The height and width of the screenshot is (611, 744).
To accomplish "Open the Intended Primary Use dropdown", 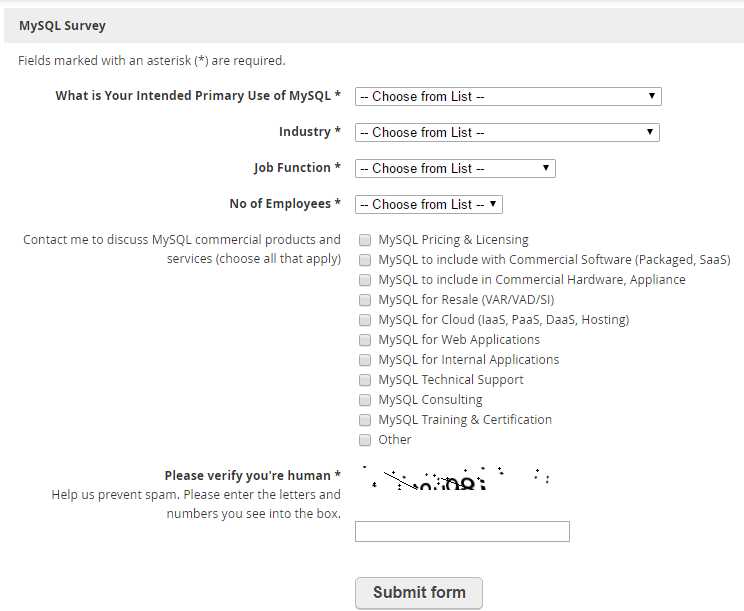I will (508, 96).
